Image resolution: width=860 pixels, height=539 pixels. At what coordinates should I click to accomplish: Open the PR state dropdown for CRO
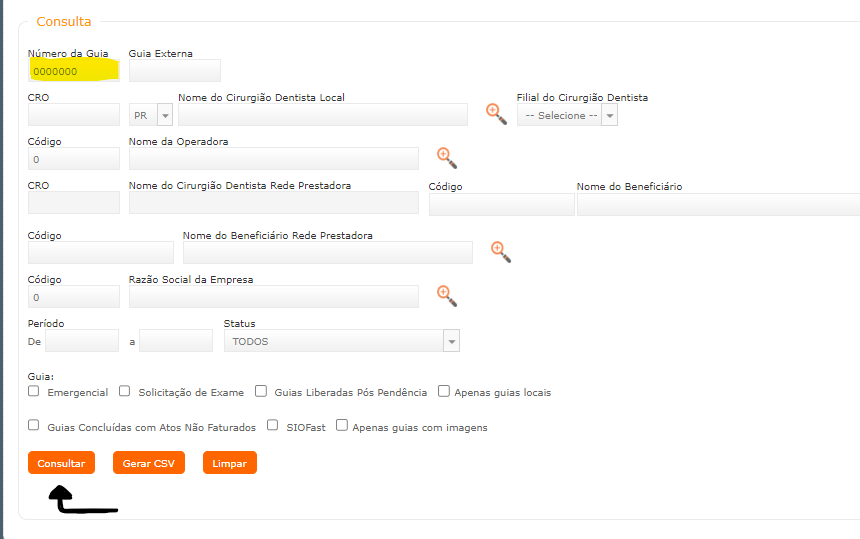pos(151,115)
